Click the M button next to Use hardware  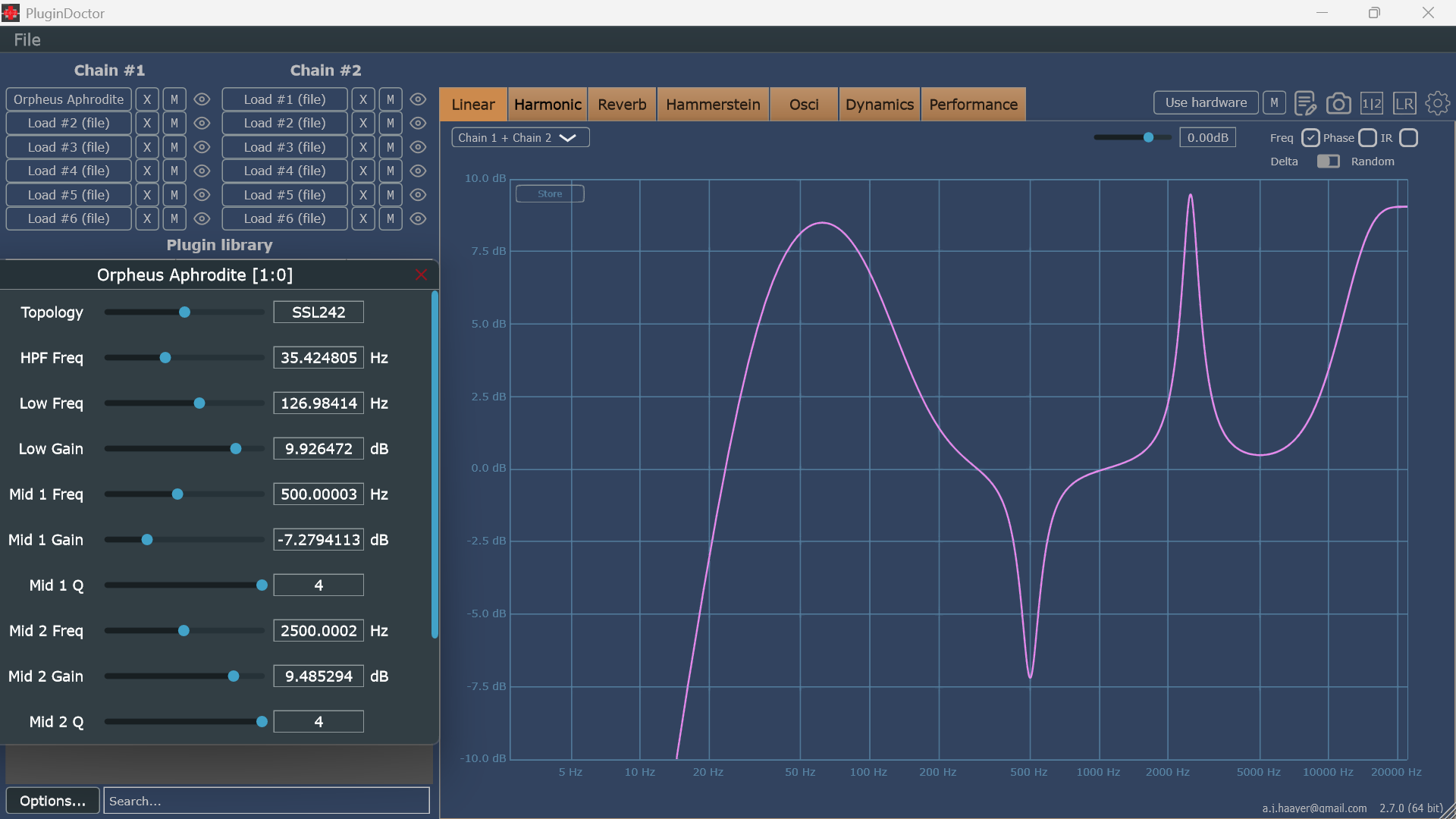click(x=1274, y=102)
